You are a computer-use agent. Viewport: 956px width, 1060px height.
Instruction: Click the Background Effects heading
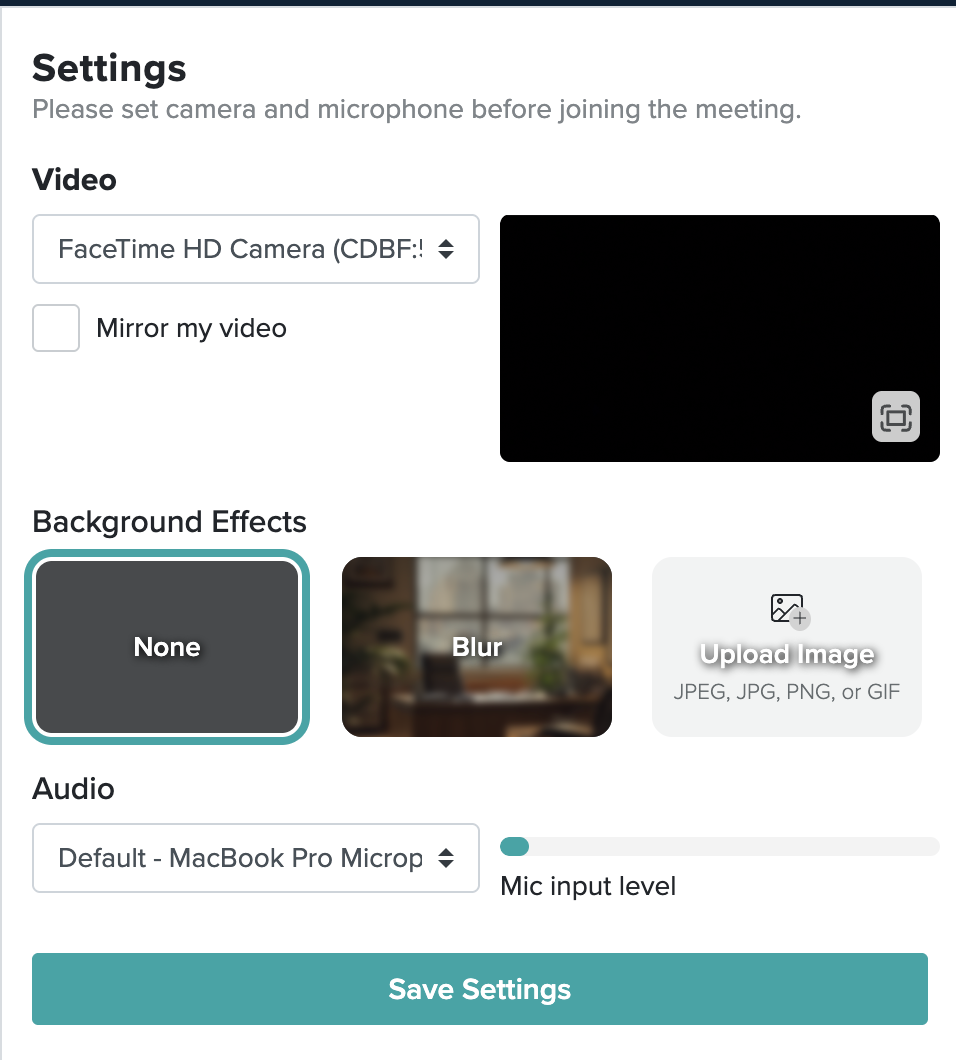(x=169, y=522)
